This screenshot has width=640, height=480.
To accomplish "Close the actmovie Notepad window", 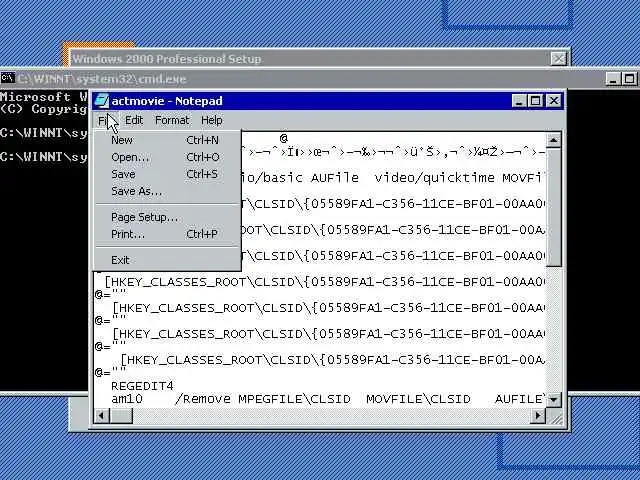I will click(553, 101).
